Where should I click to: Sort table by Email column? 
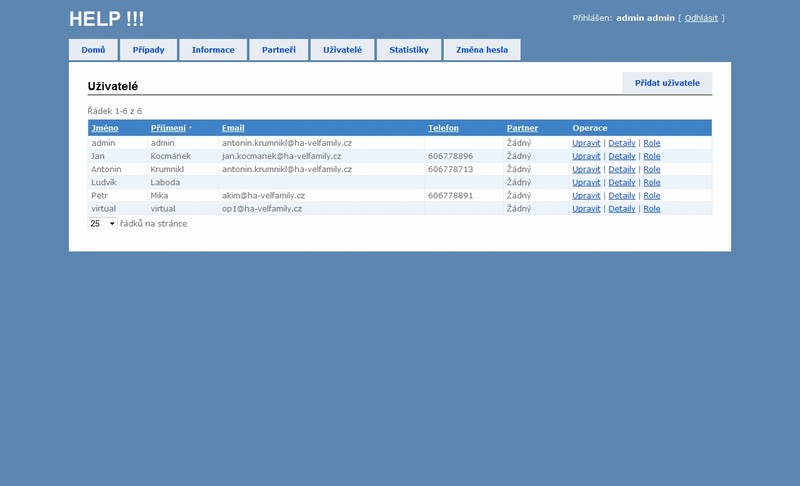(x=233, y=128)
